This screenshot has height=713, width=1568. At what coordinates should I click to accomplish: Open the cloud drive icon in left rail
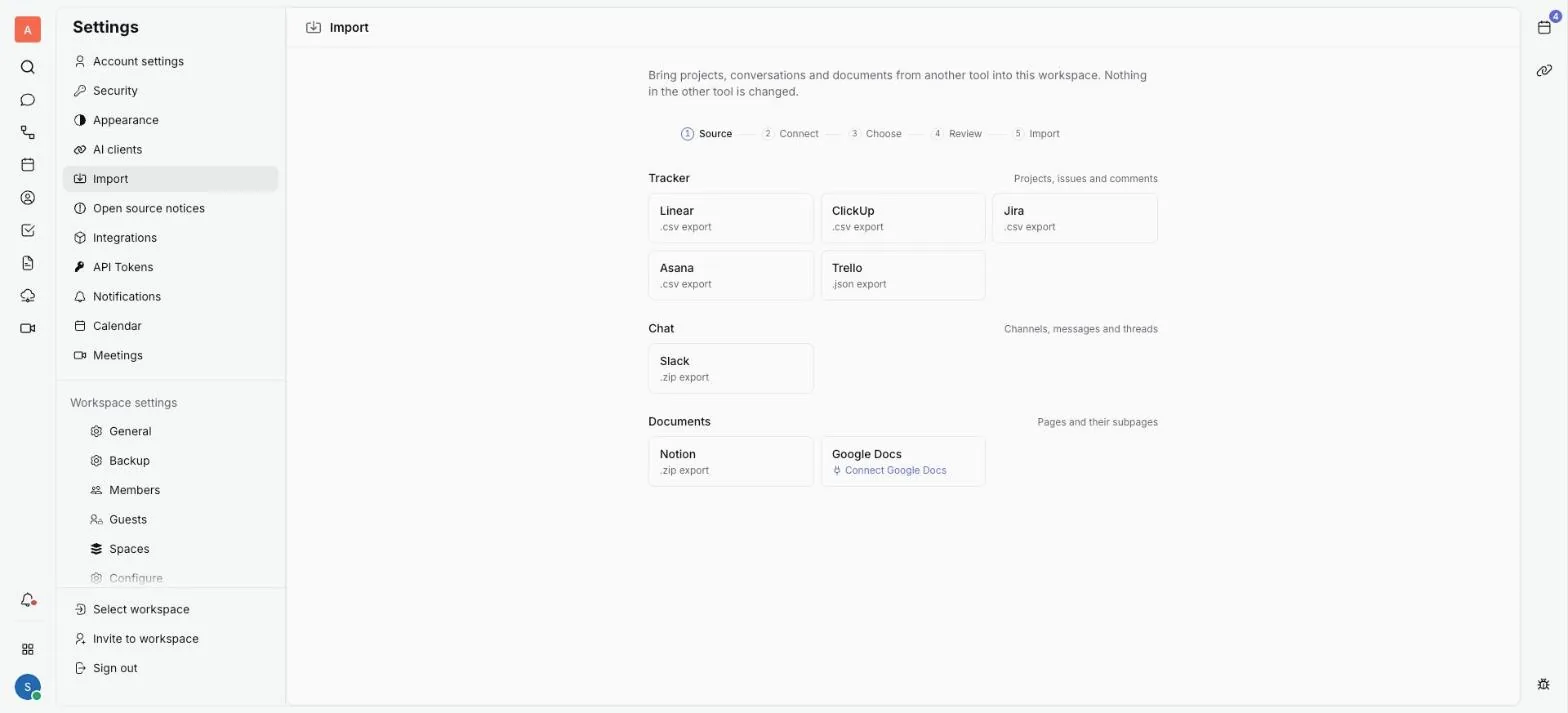28,295
